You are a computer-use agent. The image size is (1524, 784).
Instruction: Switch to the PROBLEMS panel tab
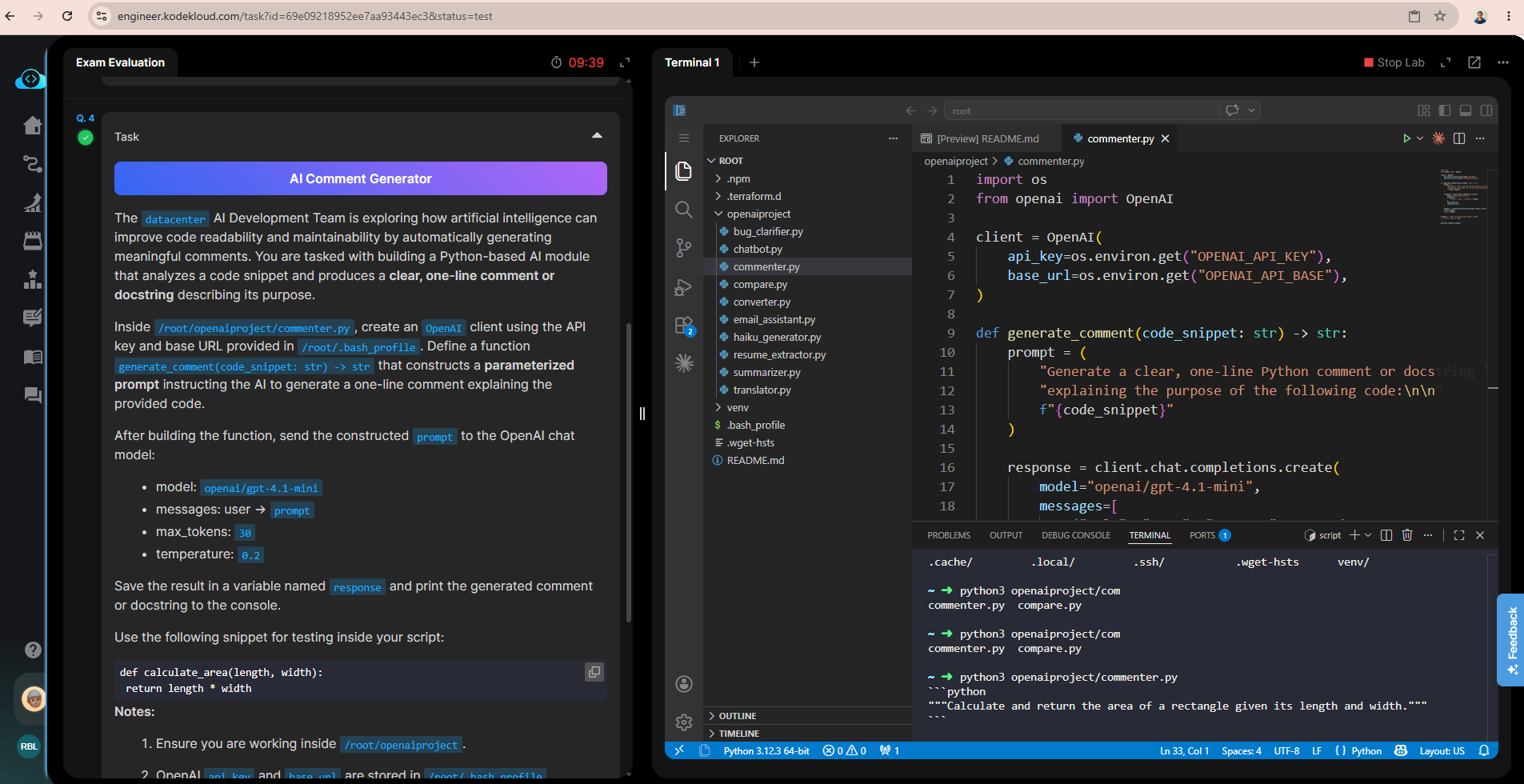[949, 535]
